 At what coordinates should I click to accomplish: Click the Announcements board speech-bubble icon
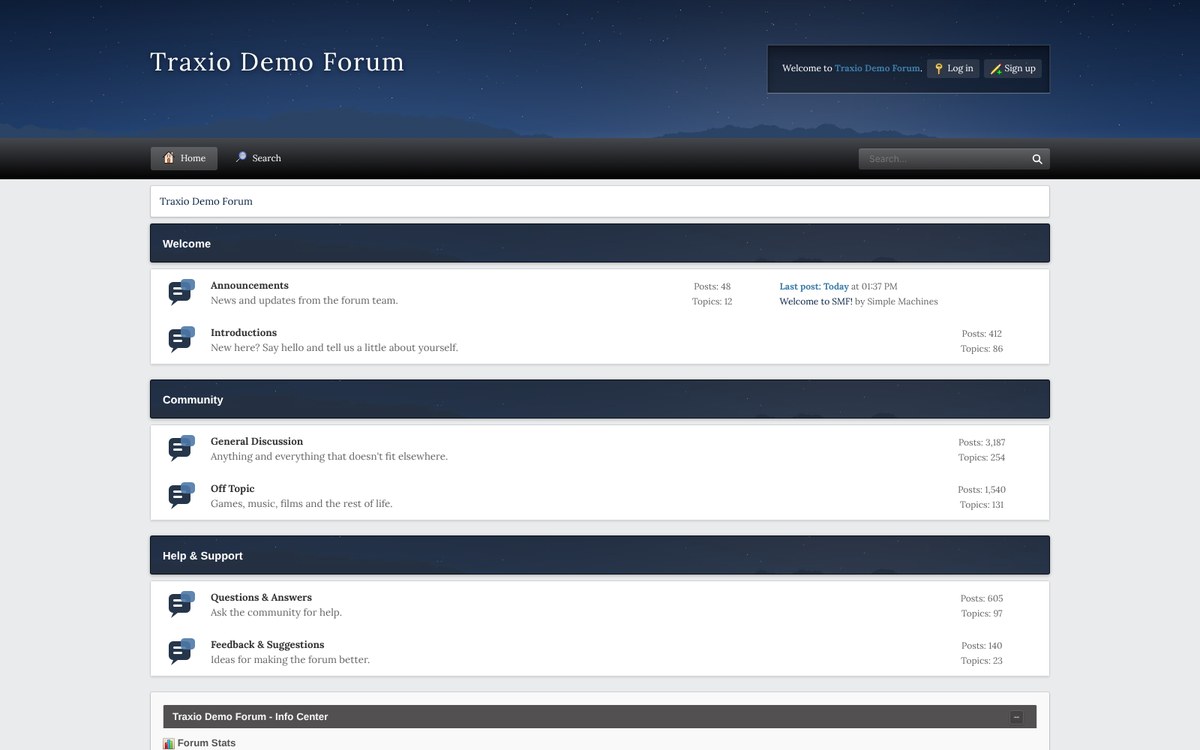(181, 292)
